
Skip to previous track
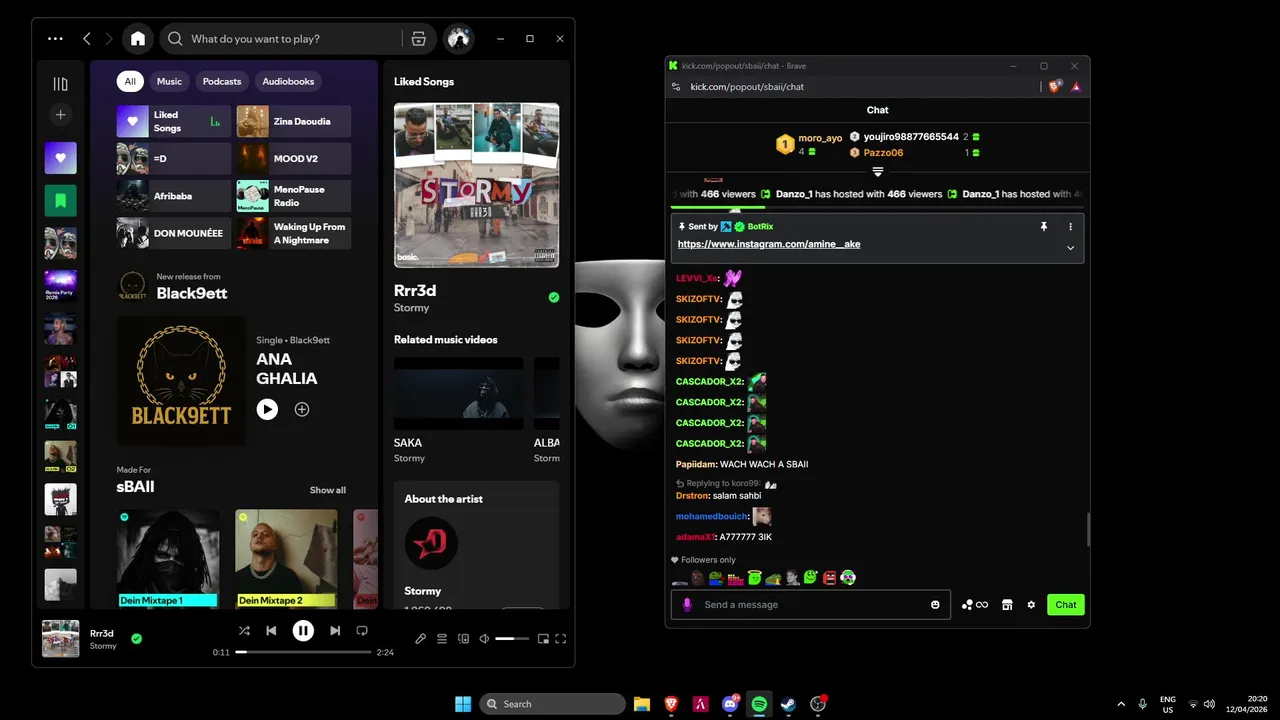pyautogui.click(x=271, y=631)
